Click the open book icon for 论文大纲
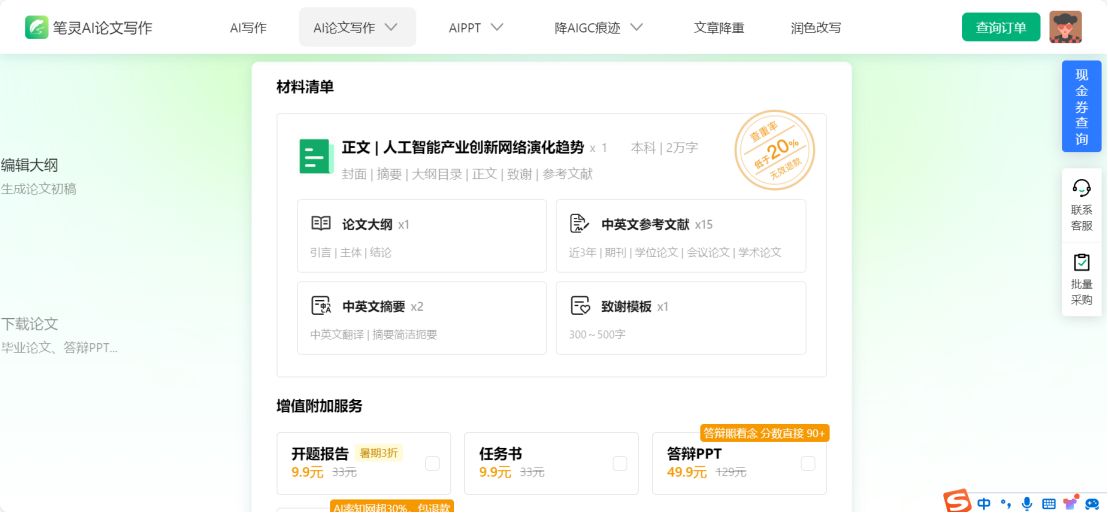 [x=321, y=224]
